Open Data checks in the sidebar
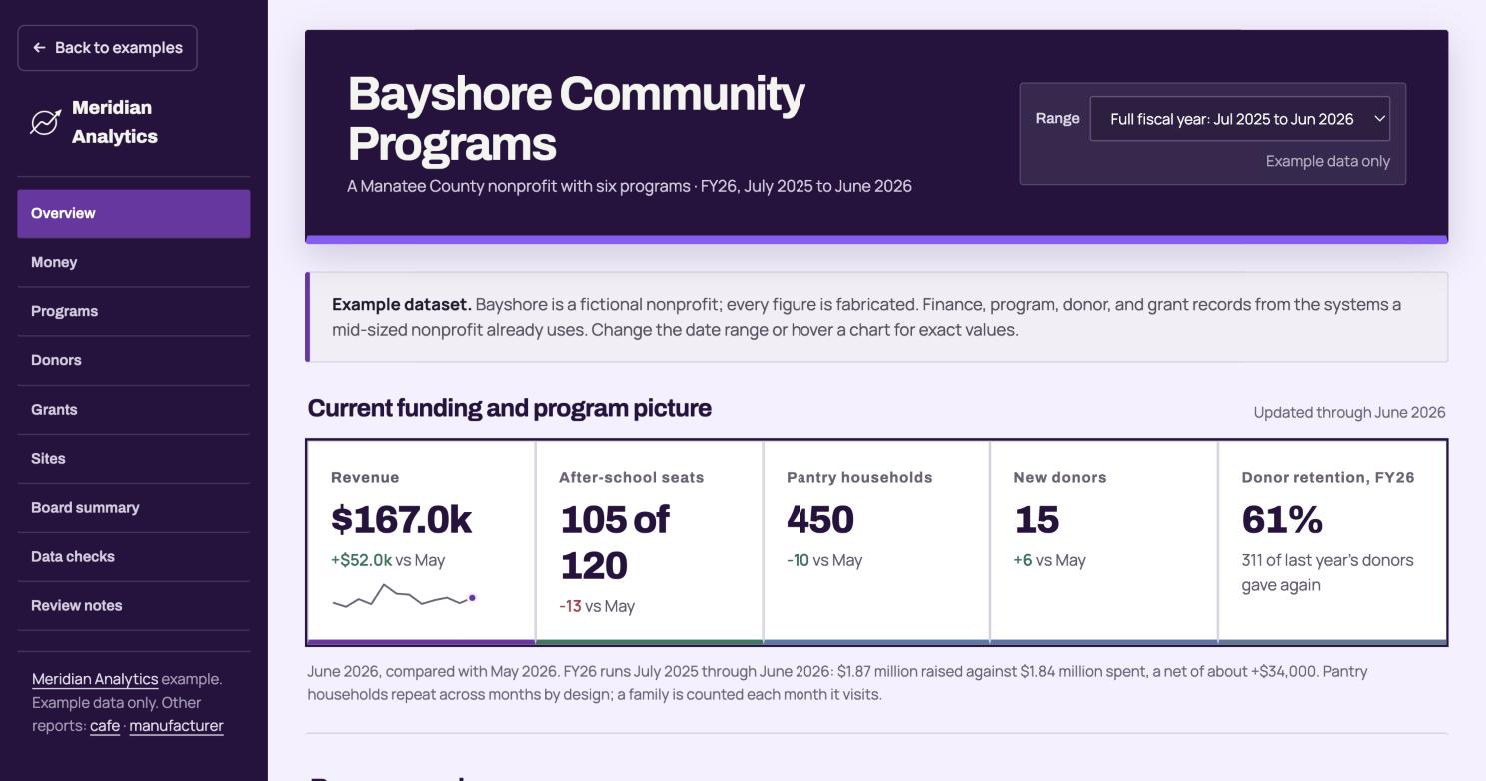This screenshot has height=781, width=1486. (x=134, y=556)
